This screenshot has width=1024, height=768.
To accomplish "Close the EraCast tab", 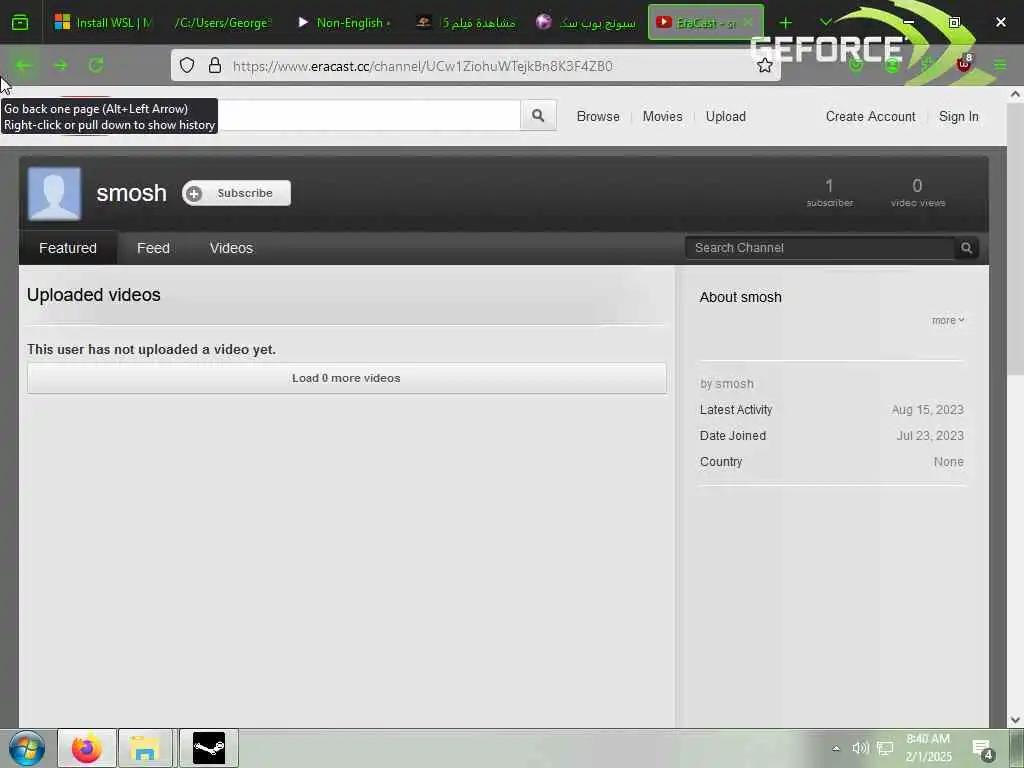I will (748, 22).
